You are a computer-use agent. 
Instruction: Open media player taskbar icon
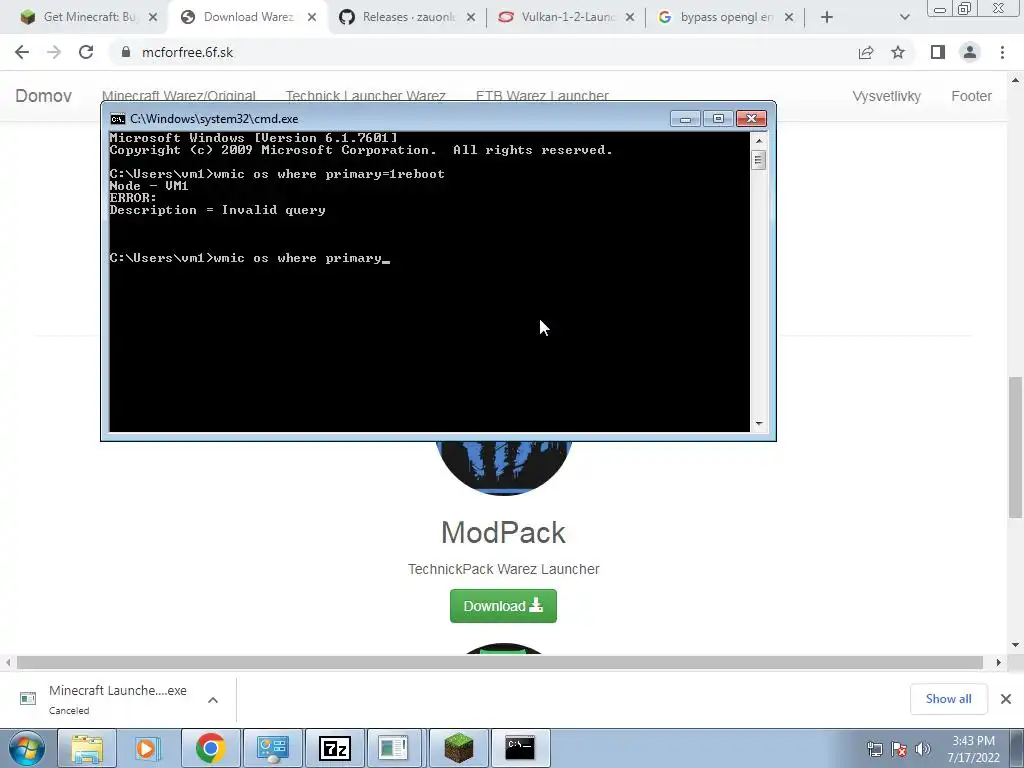tap(148, 748)
